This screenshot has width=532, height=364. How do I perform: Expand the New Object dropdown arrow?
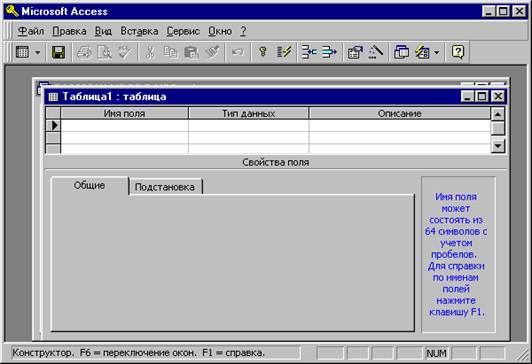tap(437, 53)
